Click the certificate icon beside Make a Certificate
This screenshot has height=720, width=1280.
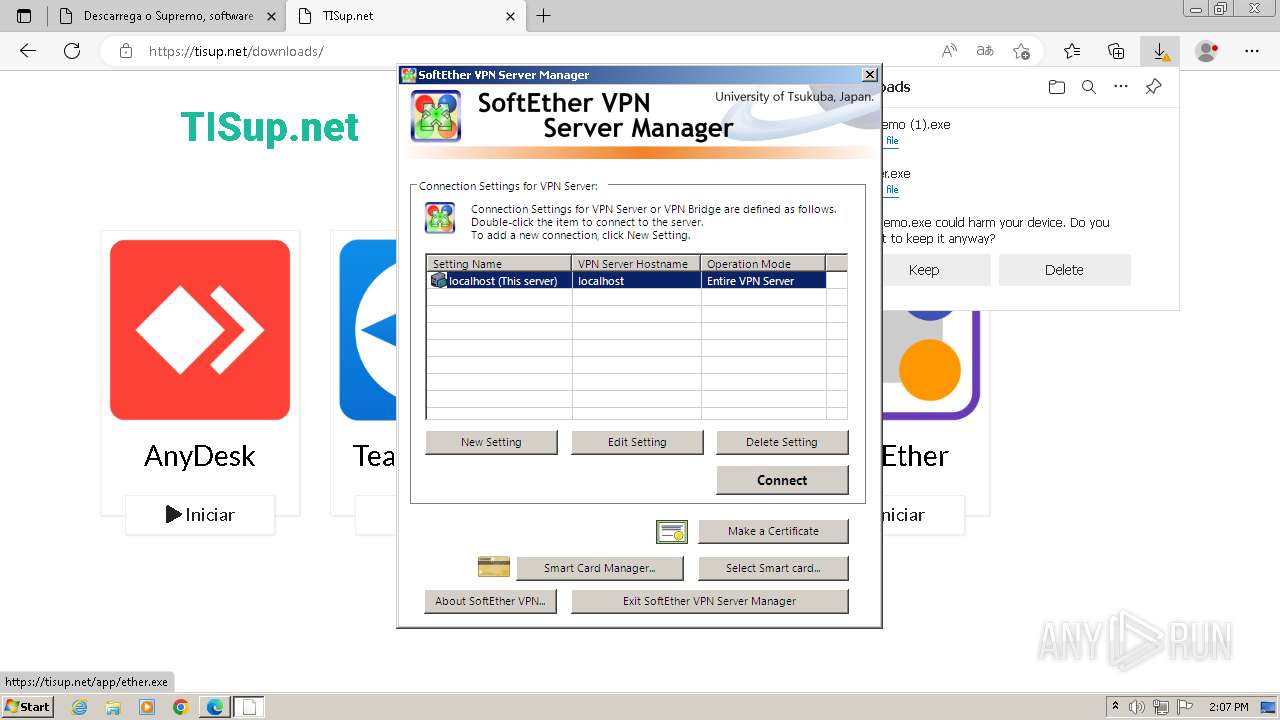672,532
